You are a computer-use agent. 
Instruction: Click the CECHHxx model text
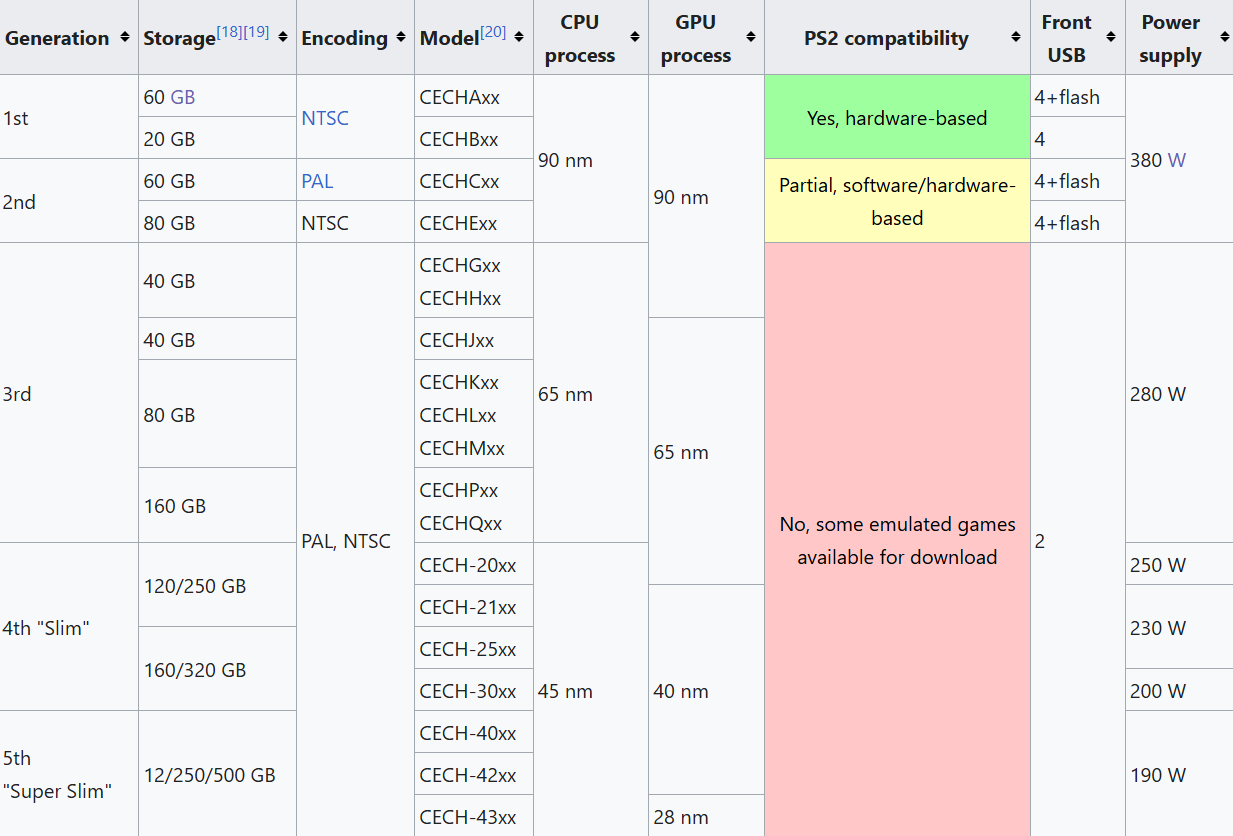click(x=460, y=298)
